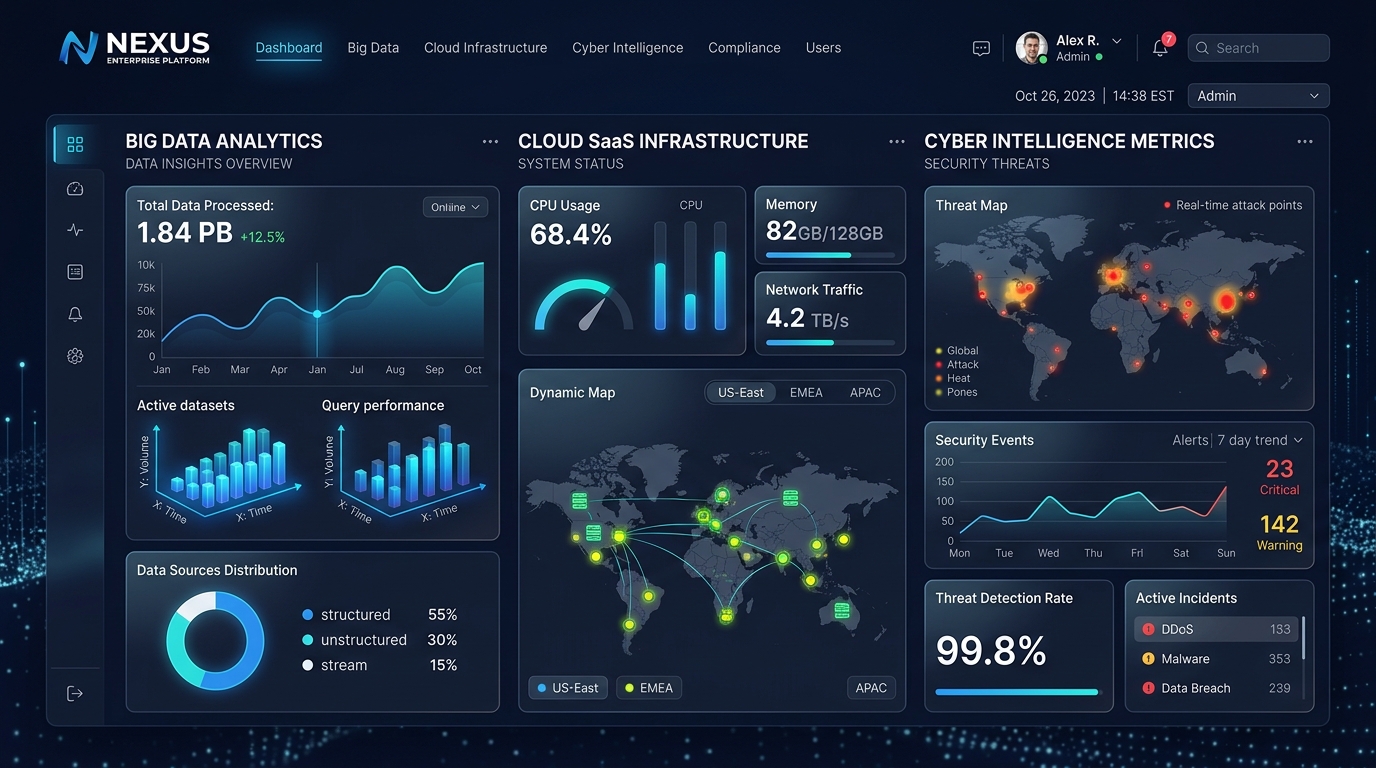The height and width of the screenshot is (768, 1376).
Task: Click the 99.8% detection rate value
Action: (x=991, y=651)
